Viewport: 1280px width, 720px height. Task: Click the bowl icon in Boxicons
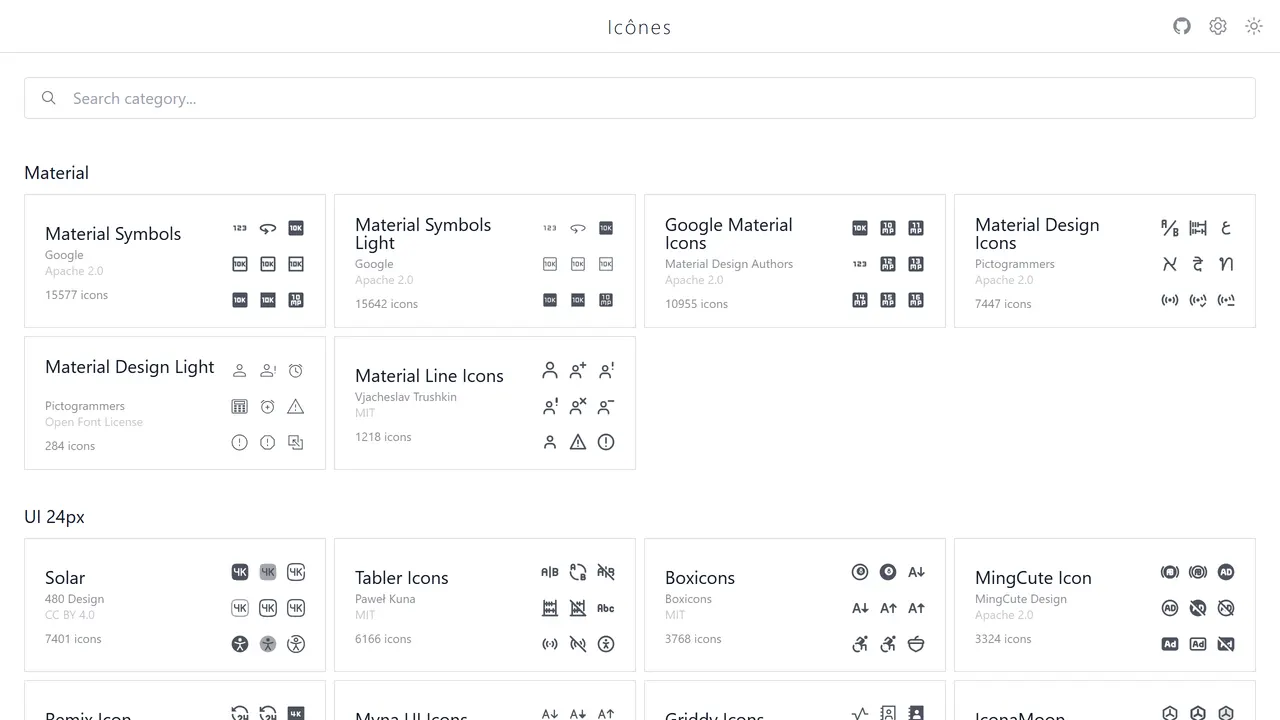916,644
